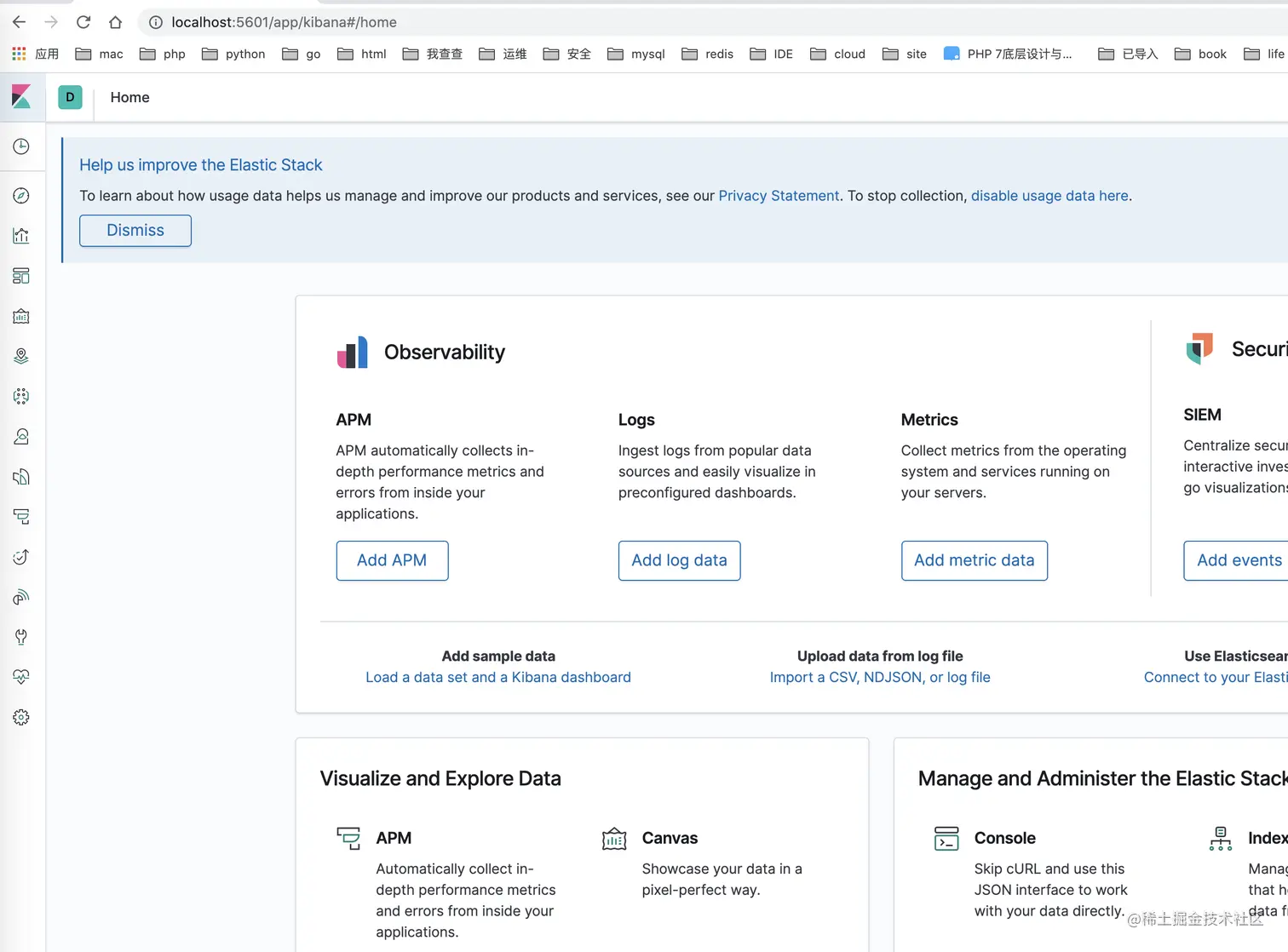The image size is (1288, 952).
Task: Open the php bookmarks folder
Action: click(163, 54)
